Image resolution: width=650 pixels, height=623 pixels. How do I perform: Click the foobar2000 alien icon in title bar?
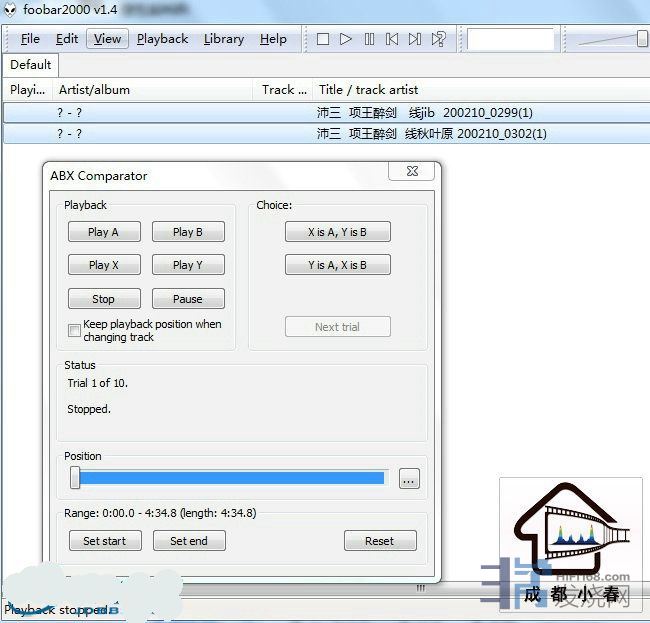pyautogui.click(x=11, y=11)
